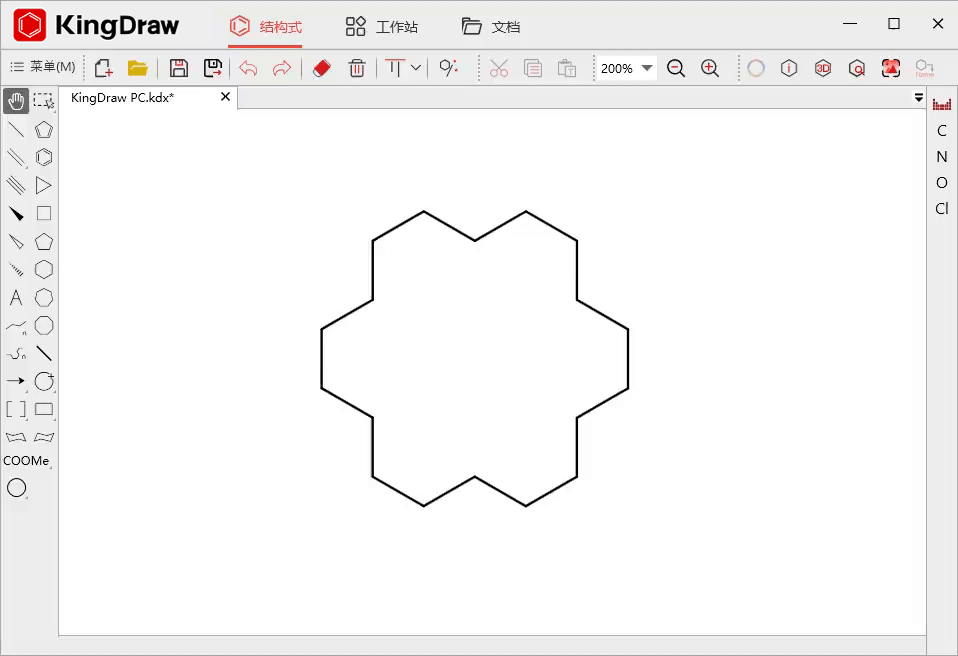This screenshot has height=656, width=958.
Task: Select the brackets tool
Action: [x=16, y=409]
